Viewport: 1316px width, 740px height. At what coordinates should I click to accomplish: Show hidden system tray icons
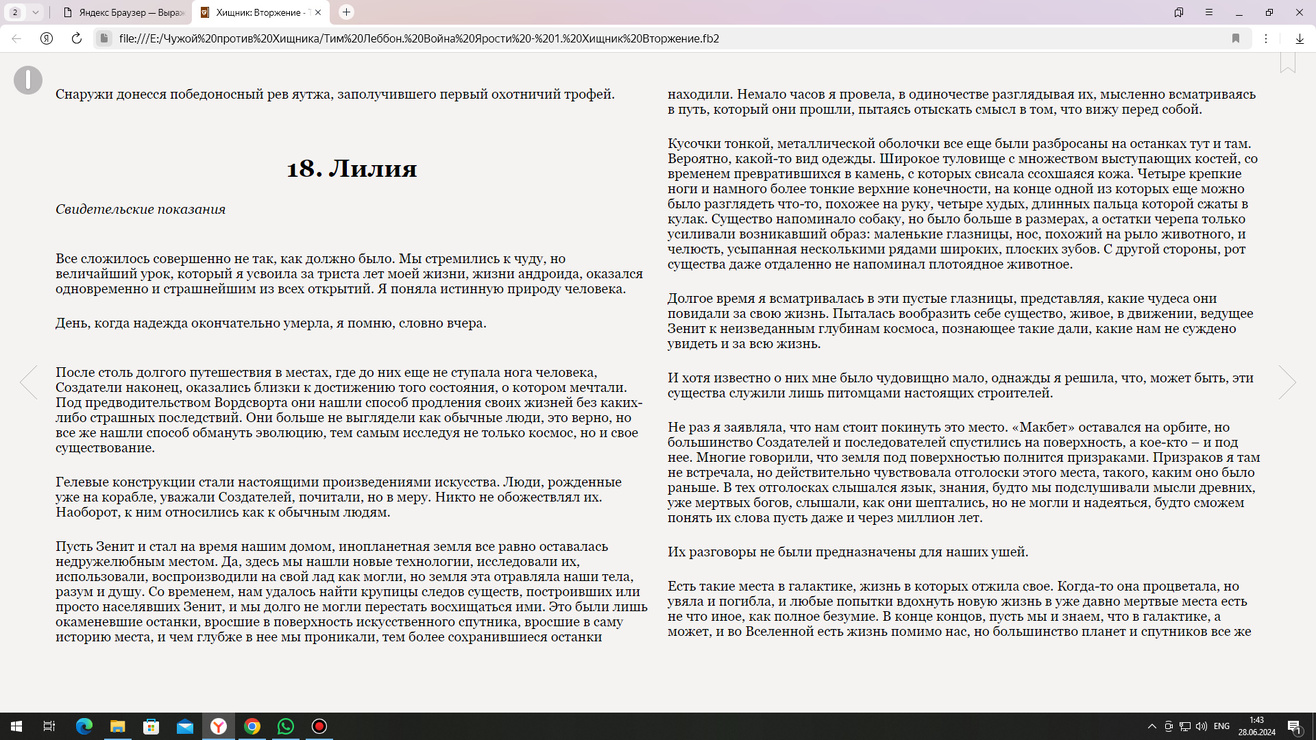(1152, 726)
